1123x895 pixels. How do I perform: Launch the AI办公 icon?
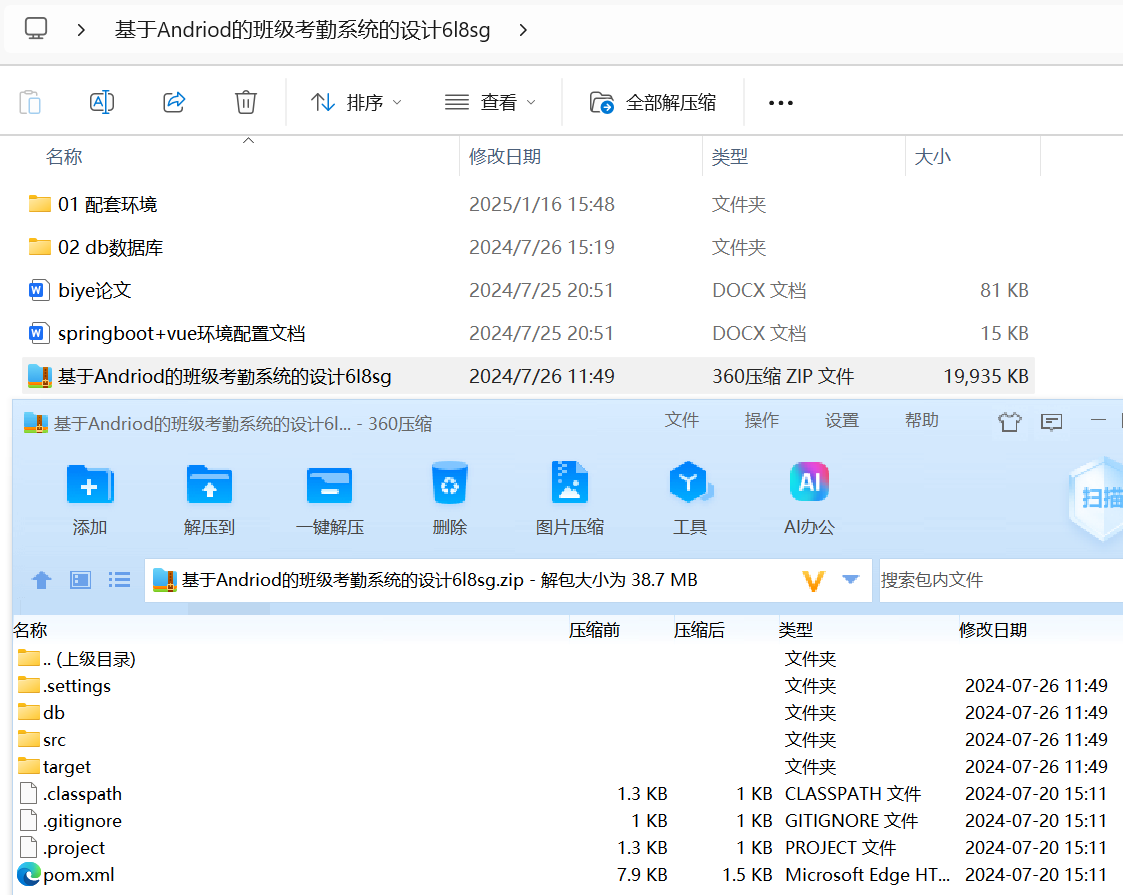pyautogui.click(x=809, y=482)
